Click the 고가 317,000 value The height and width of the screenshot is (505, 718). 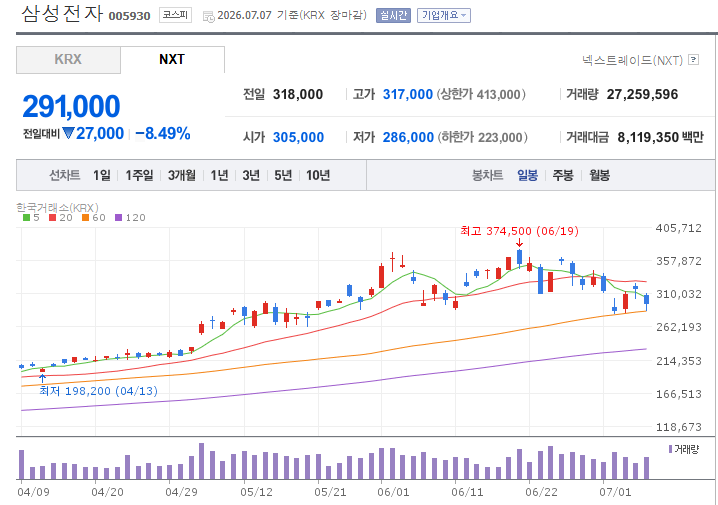click(x=408, y=95)
